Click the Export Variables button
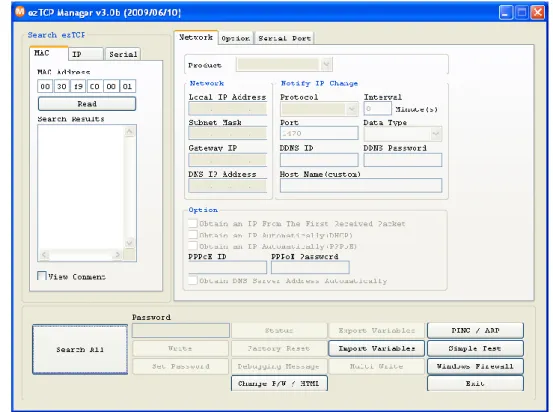The height and width of the screenshot is (412, 553). 376,331
